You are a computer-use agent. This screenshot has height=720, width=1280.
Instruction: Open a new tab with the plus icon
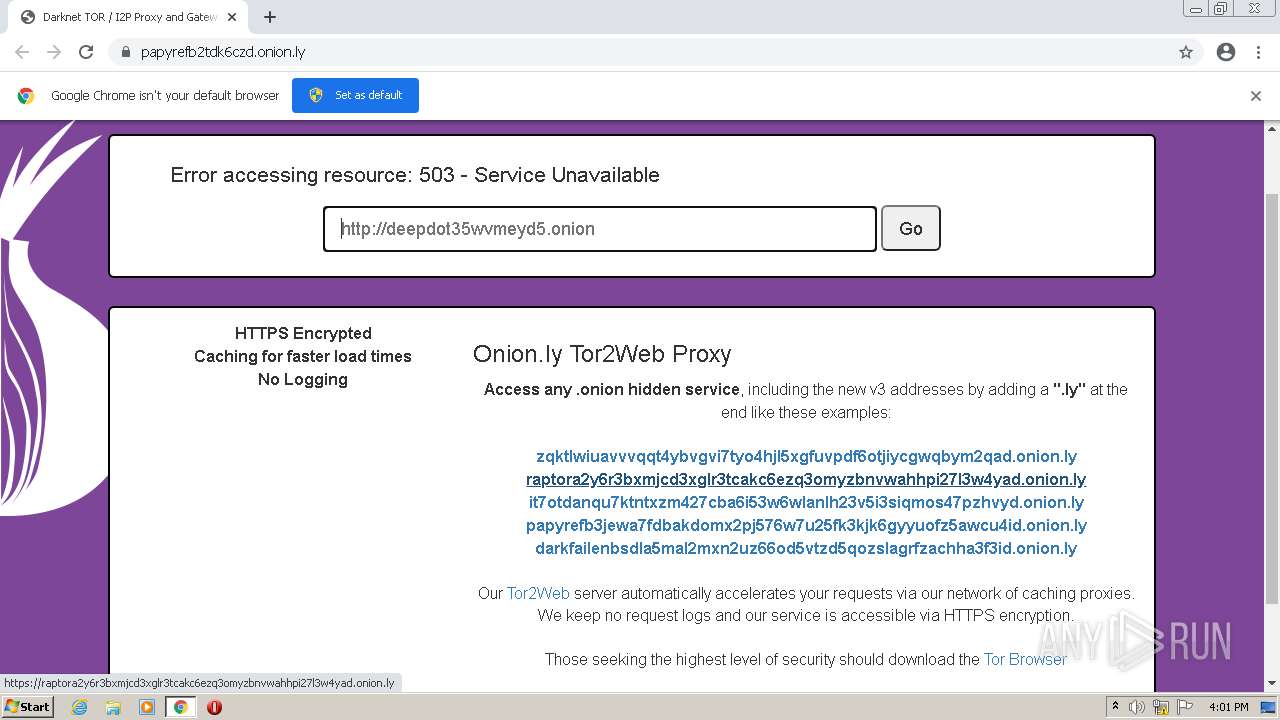(x=270, y=17)
